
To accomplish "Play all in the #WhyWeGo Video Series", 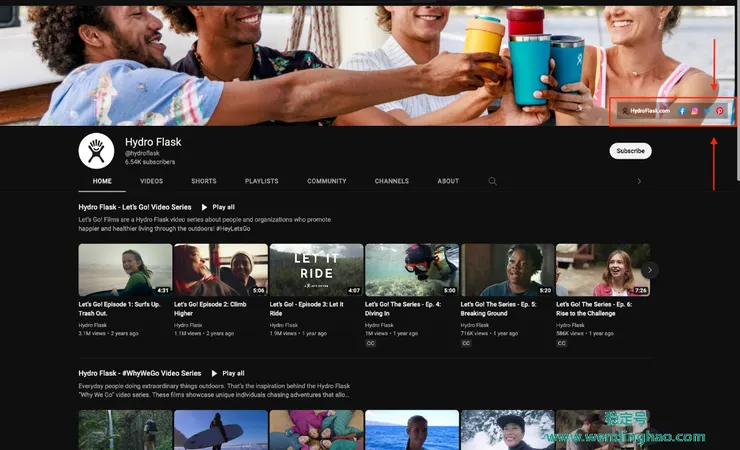I will [228, 373].
